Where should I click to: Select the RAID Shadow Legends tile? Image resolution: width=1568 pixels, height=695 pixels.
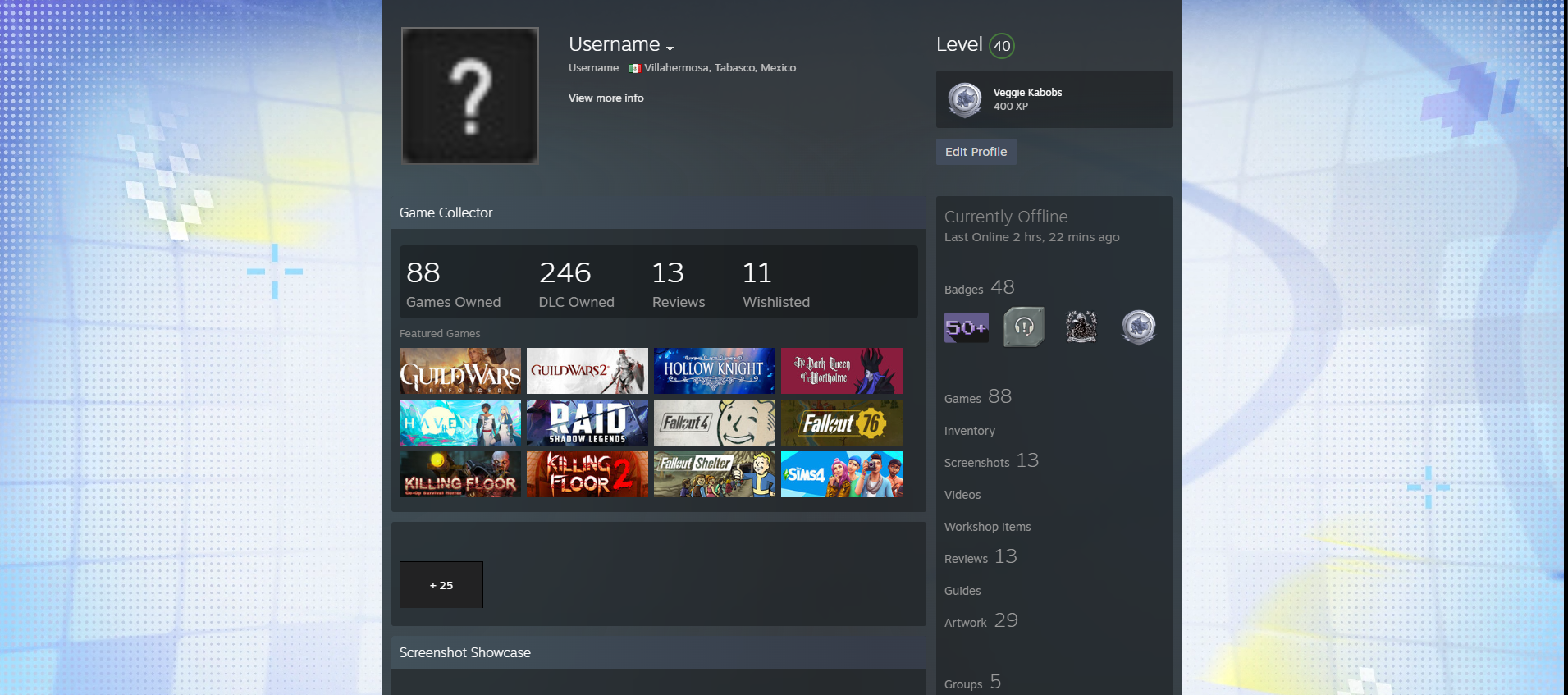pos(587,423)
